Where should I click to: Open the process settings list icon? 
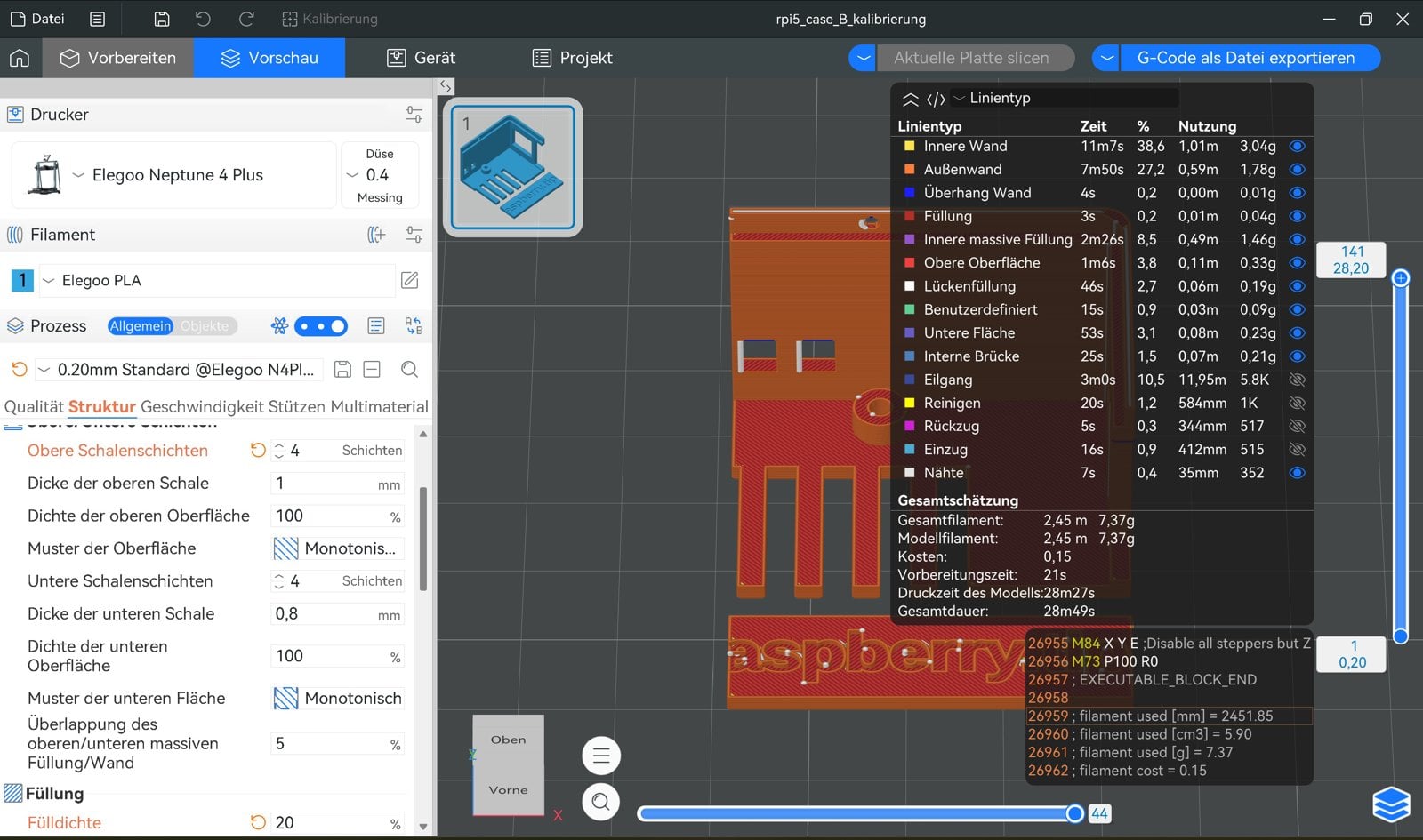point(376,326)
